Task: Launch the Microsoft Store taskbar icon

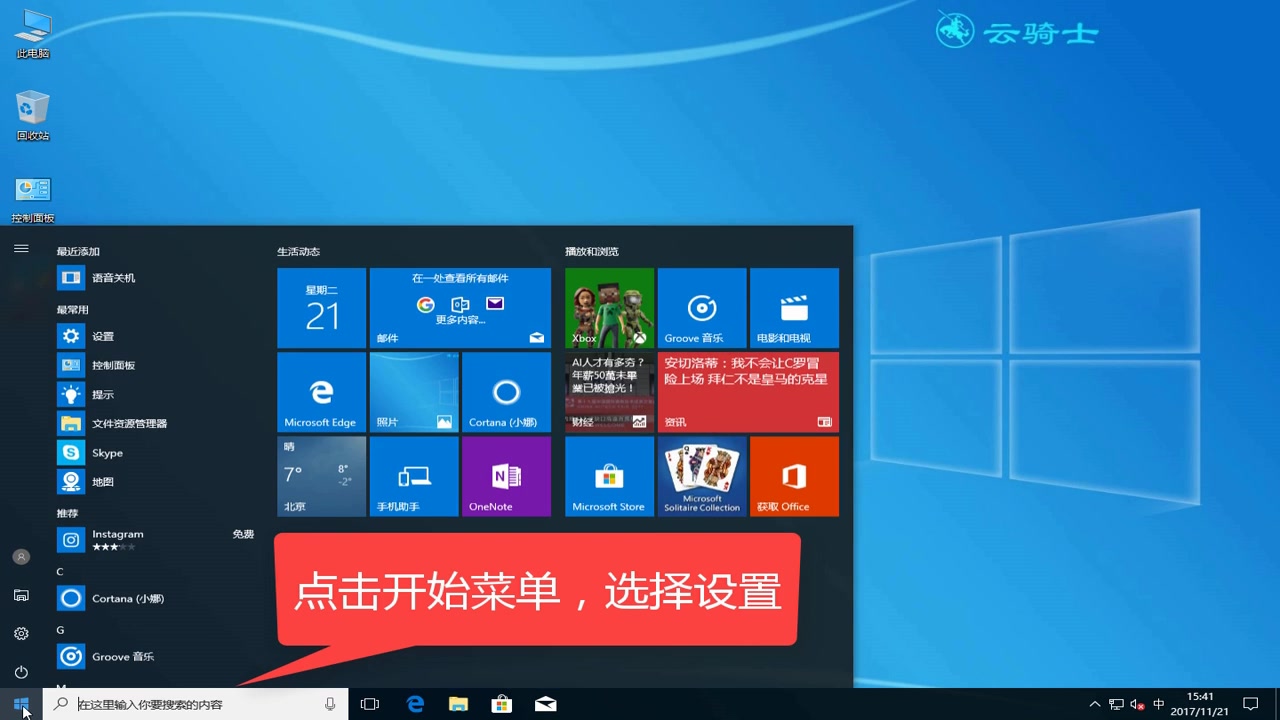Action: pos(501,703)
